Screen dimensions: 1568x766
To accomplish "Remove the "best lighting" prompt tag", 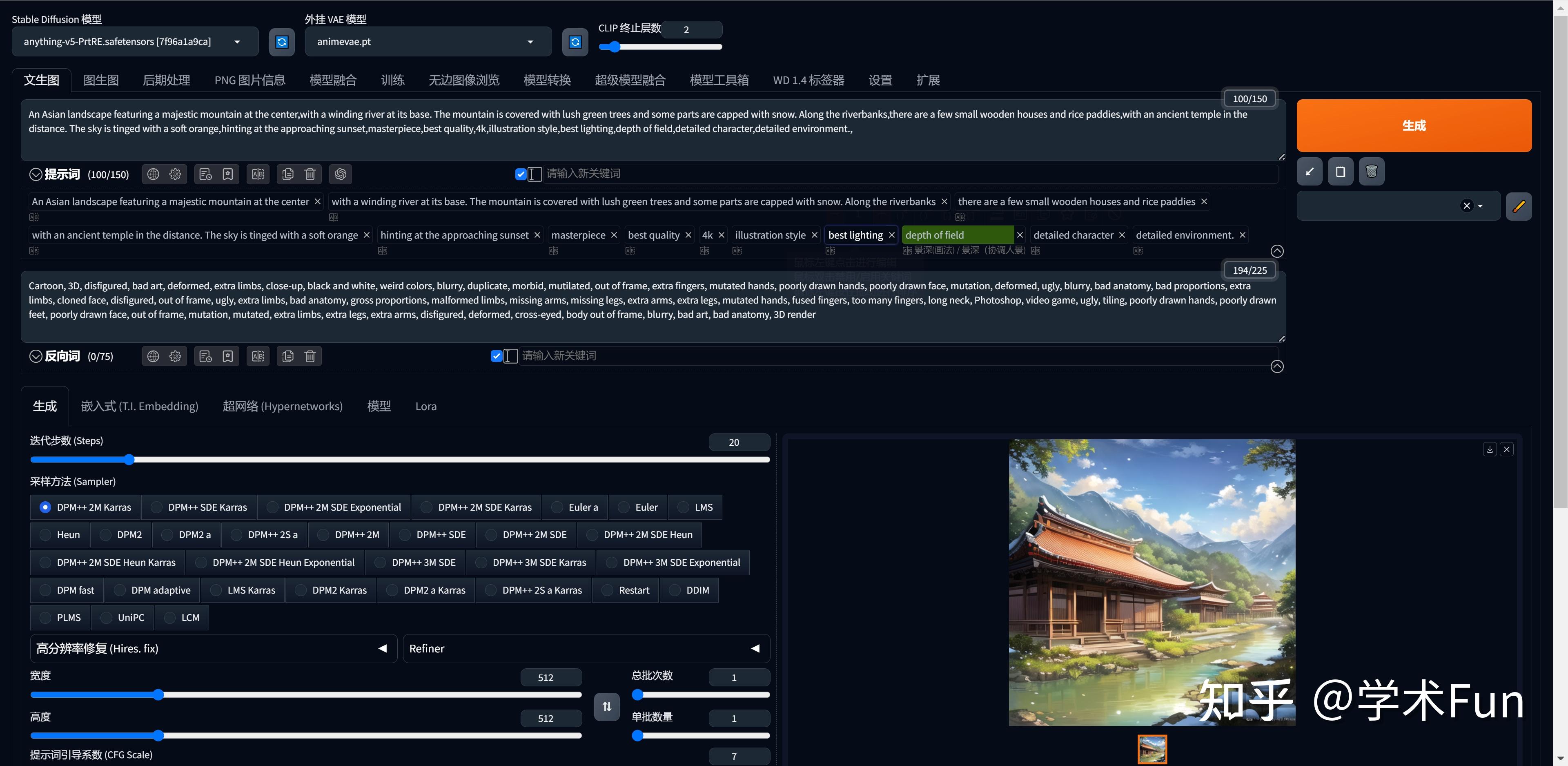I will [891, 235].
